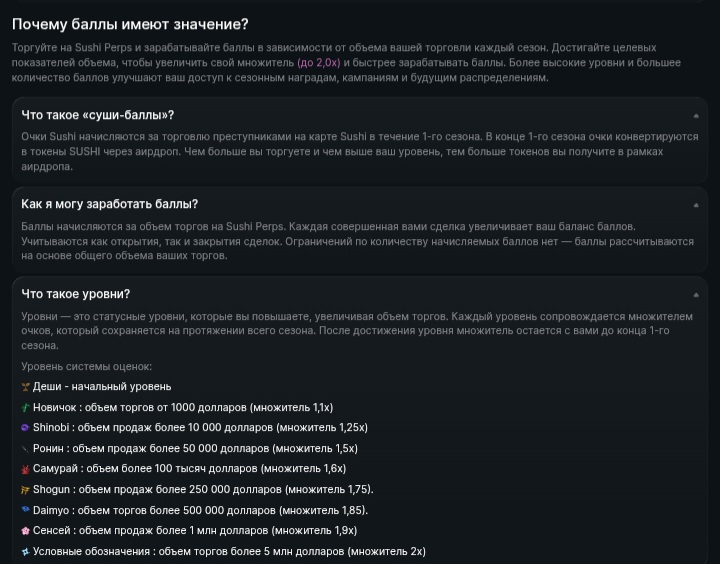Screen dimensions: 720x564
Task: Click the Shinobi level description text
Action: 200,428
